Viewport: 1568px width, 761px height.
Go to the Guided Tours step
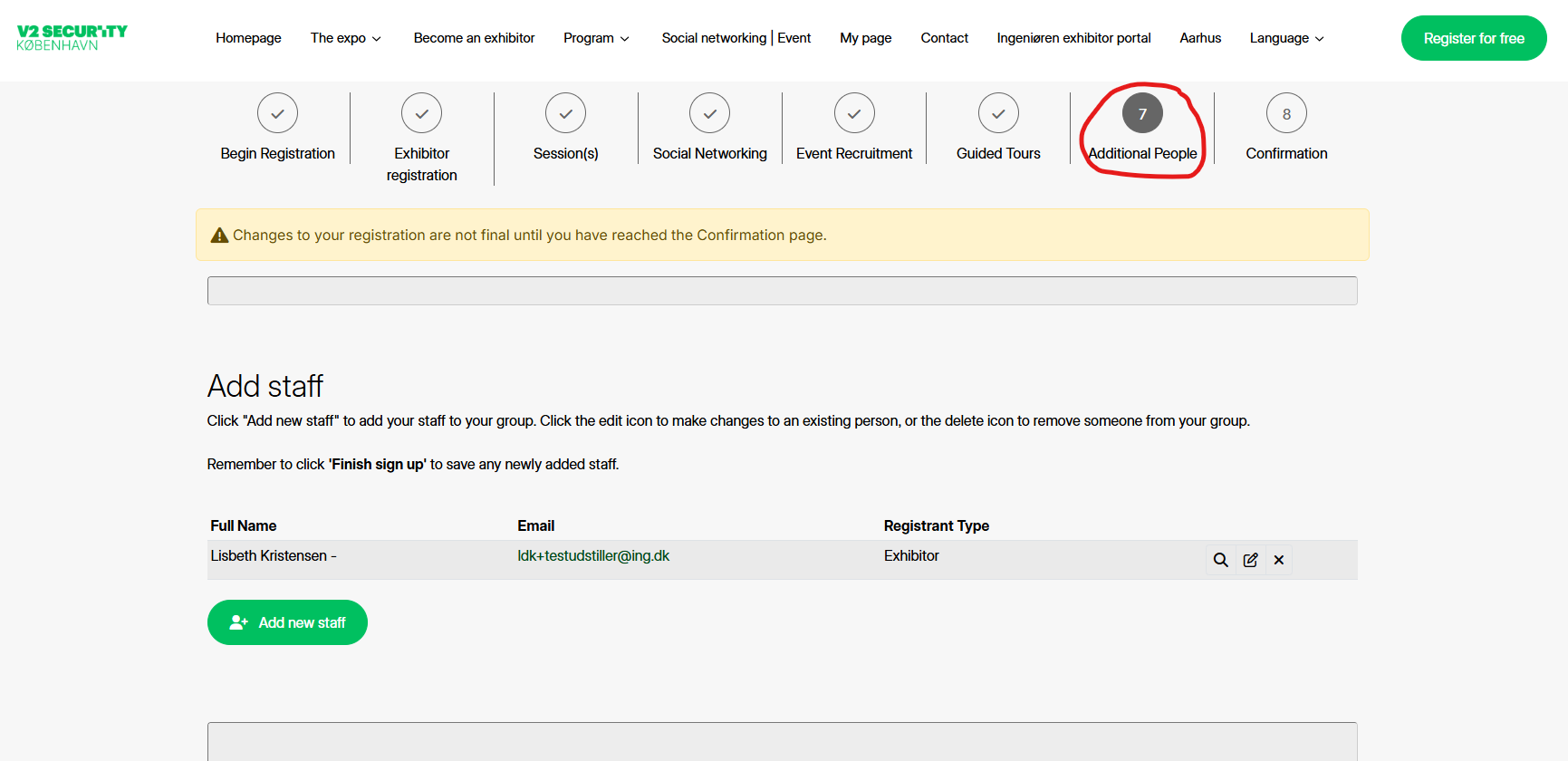click(997, 113)
